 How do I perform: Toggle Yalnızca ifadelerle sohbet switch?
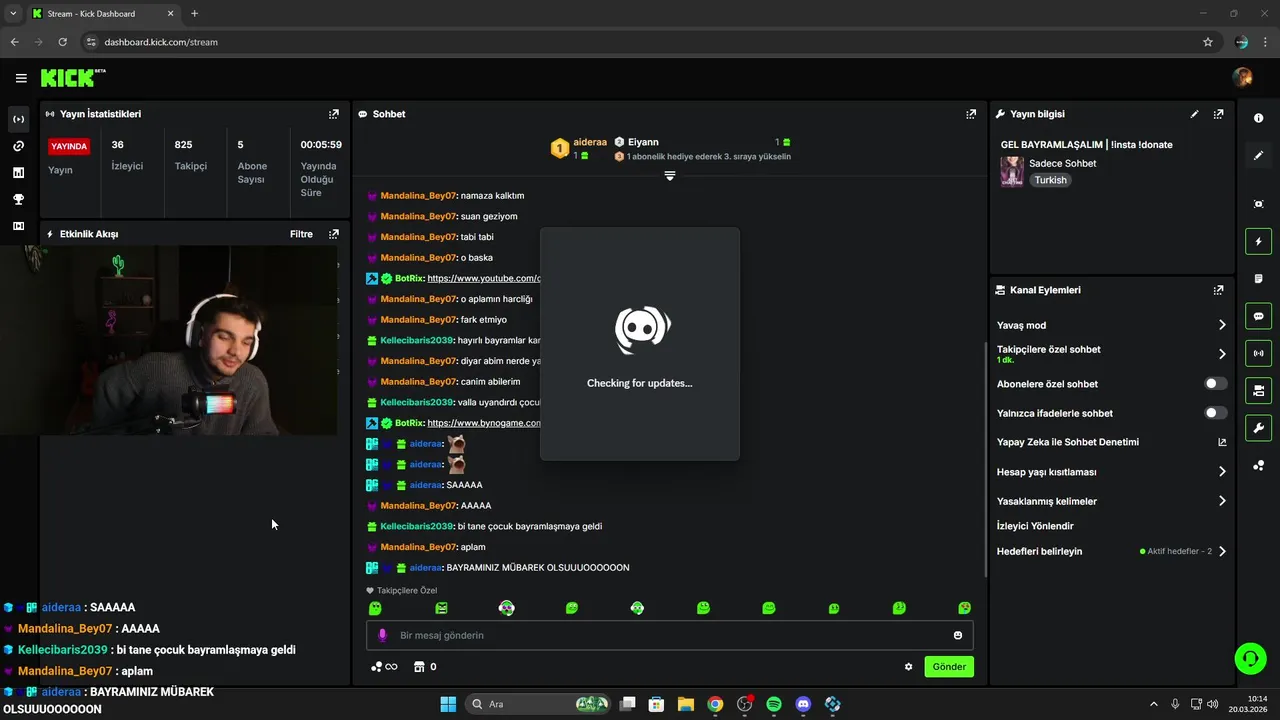coord(1215,413)
